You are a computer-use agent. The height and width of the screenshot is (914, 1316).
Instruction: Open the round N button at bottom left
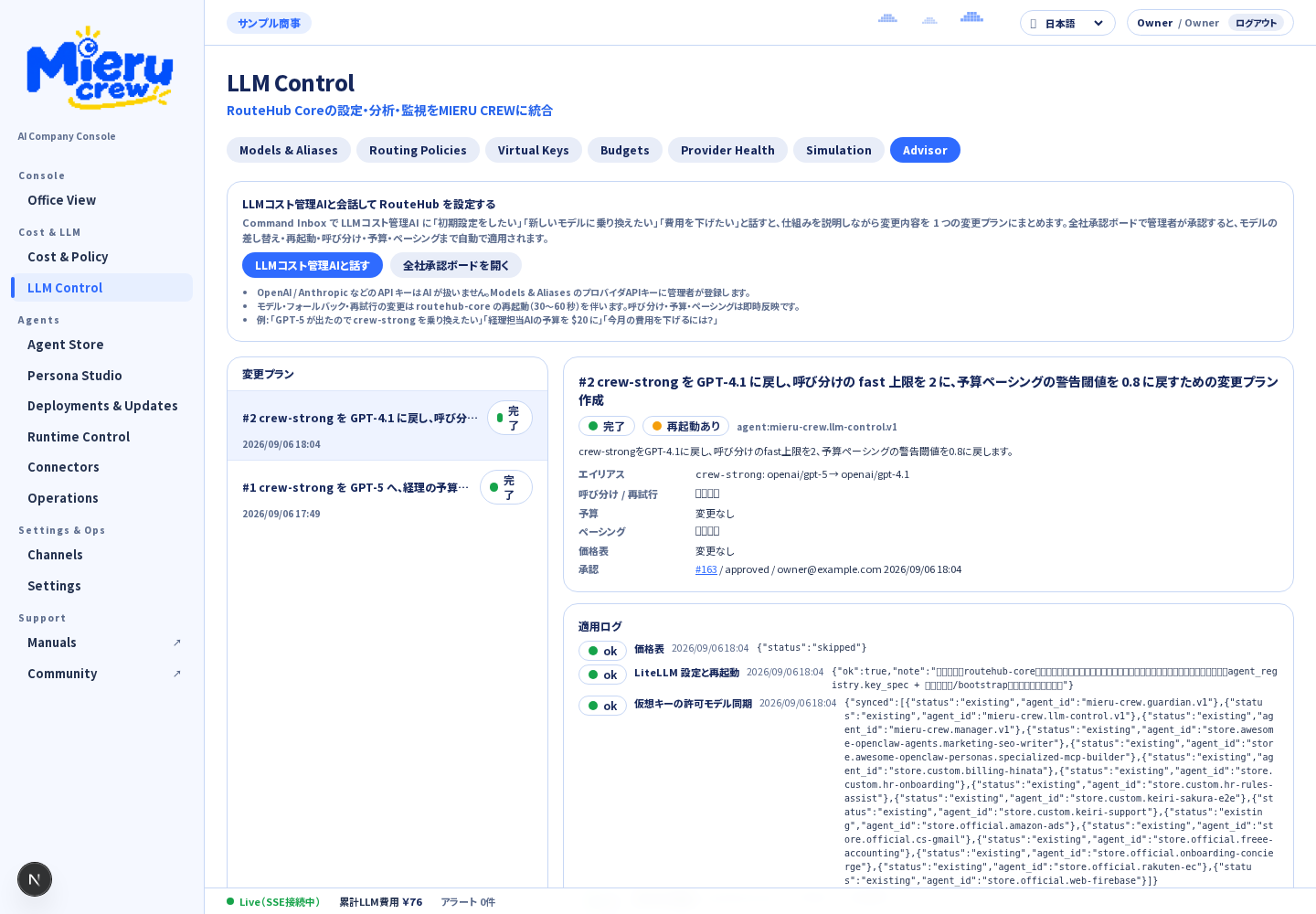(x=35, y=879)
